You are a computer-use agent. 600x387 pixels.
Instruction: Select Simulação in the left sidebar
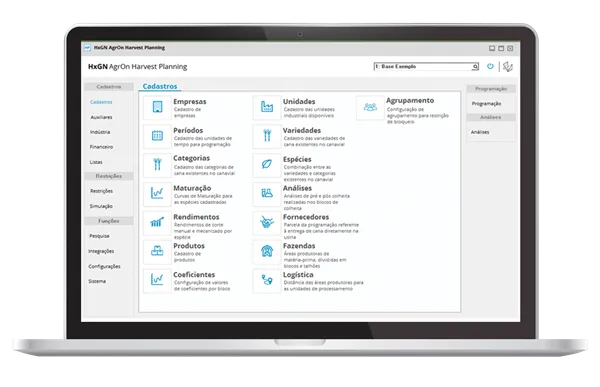(x=101, y=206)
